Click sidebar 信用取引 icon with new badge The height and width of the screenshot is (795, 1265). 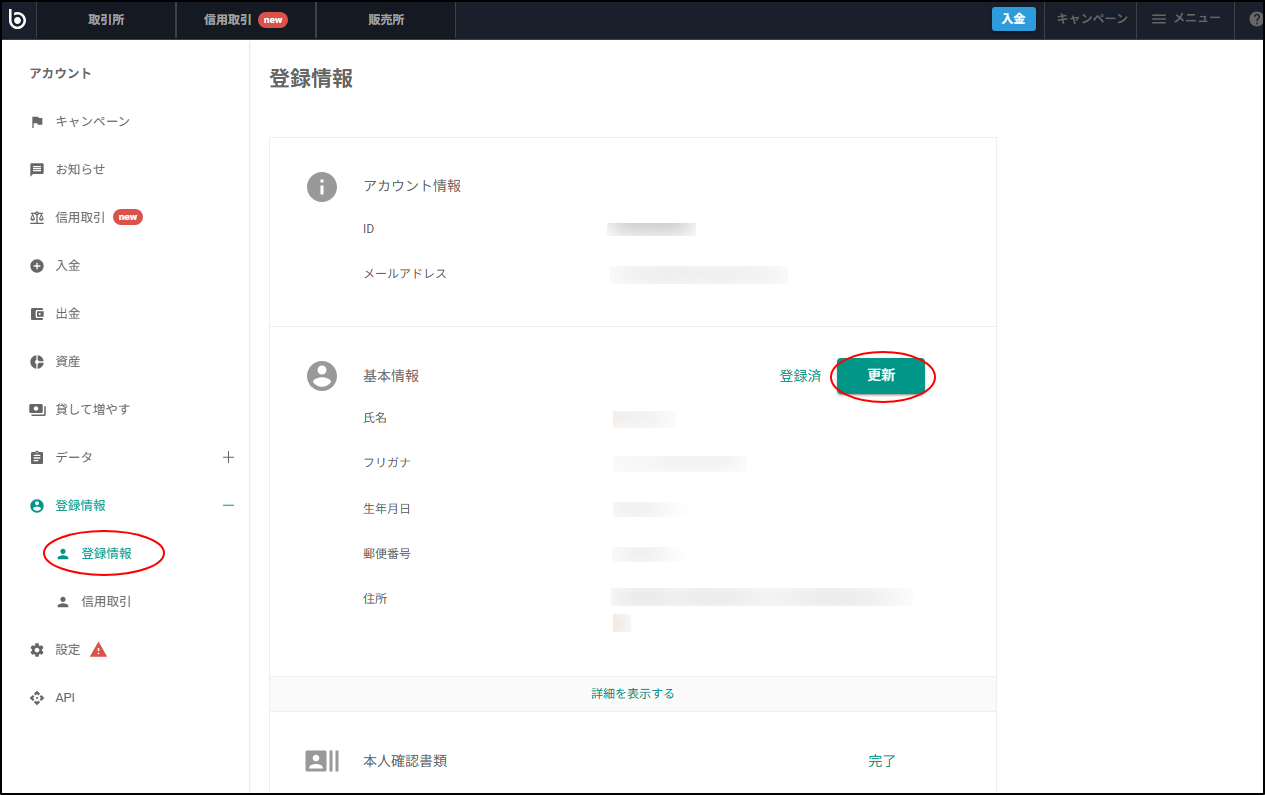(x=36, y=217)
